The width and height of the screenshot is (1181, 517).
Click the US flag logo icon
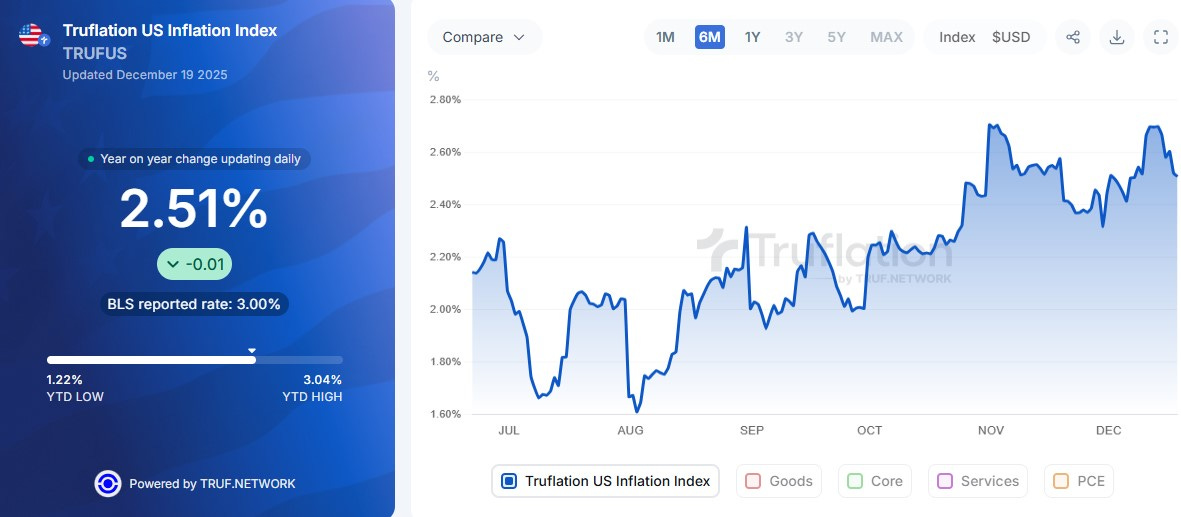[33, 36]
